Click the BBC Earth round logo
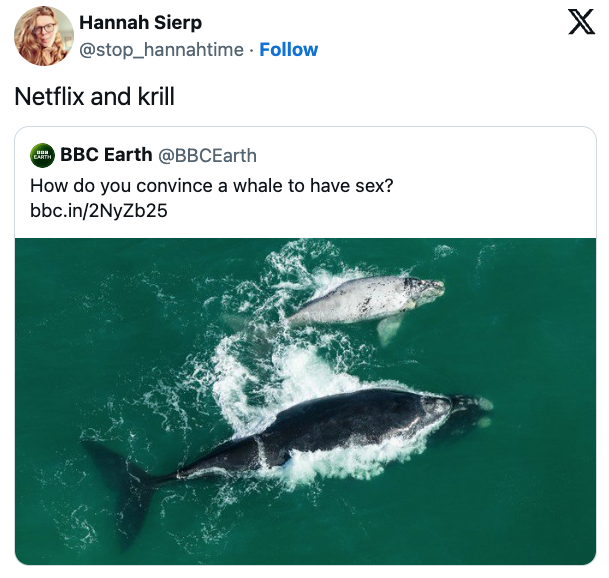This screenshot has height=578, width=609. tap(42, 155)
